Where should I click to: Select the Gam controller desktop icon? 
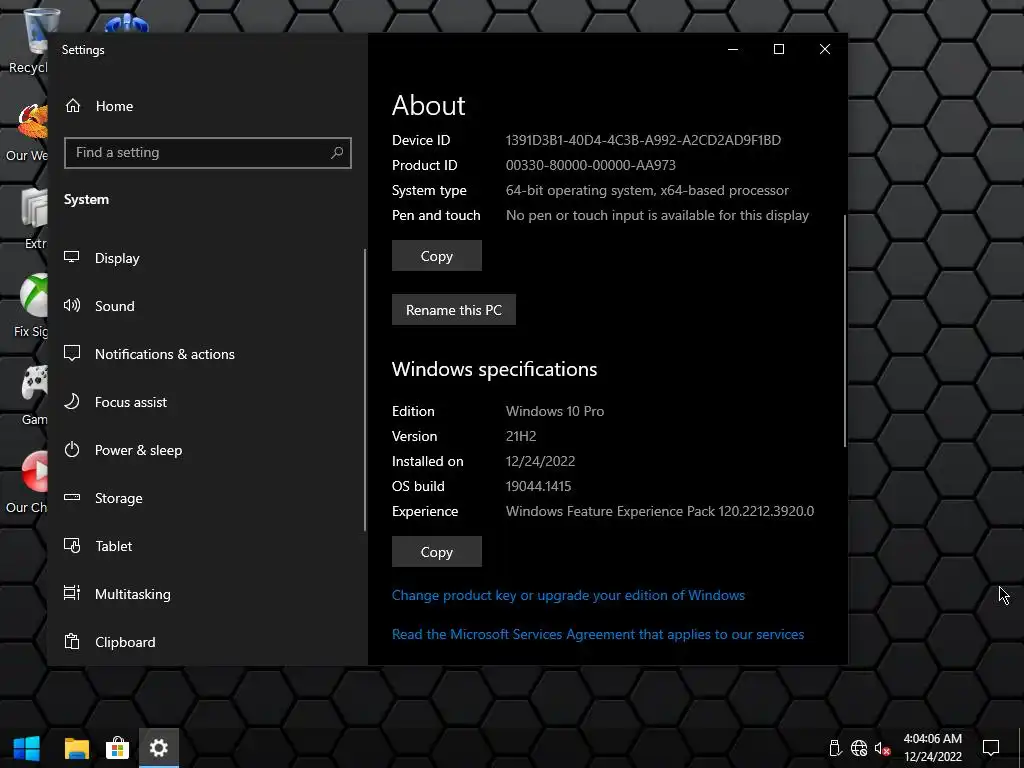coord(34,394)
